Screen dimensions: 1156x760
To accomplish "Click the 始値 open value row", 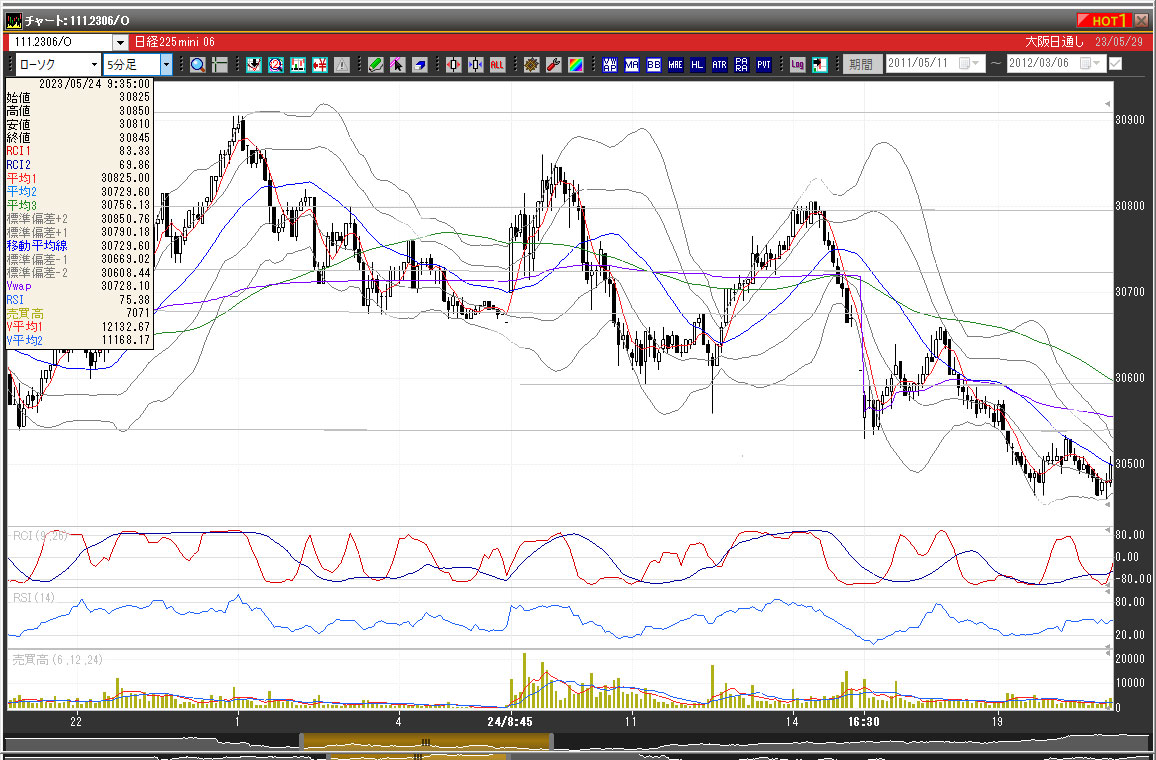I will click(x=78, y=97).
